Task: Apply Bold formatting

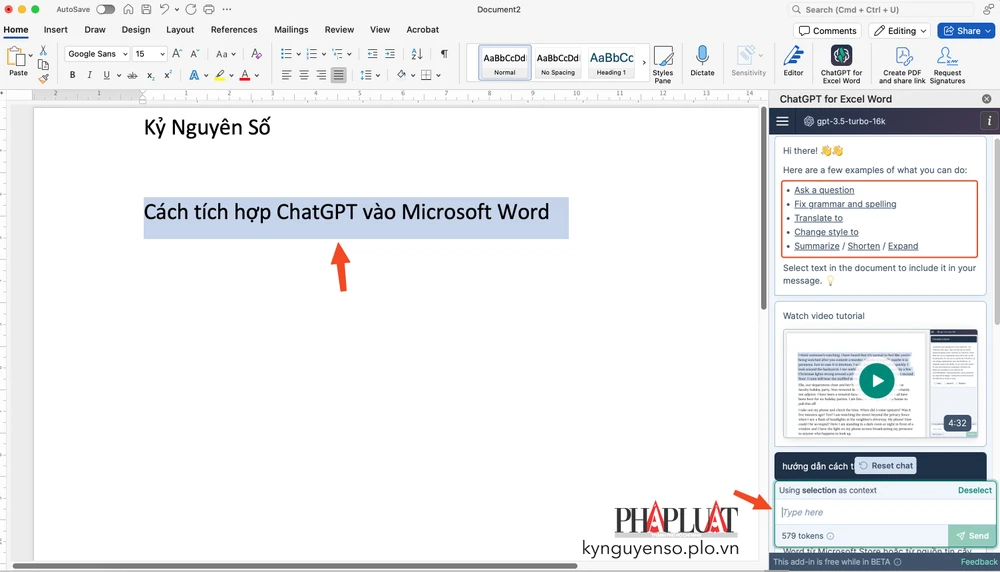Action: pos(73,75)
